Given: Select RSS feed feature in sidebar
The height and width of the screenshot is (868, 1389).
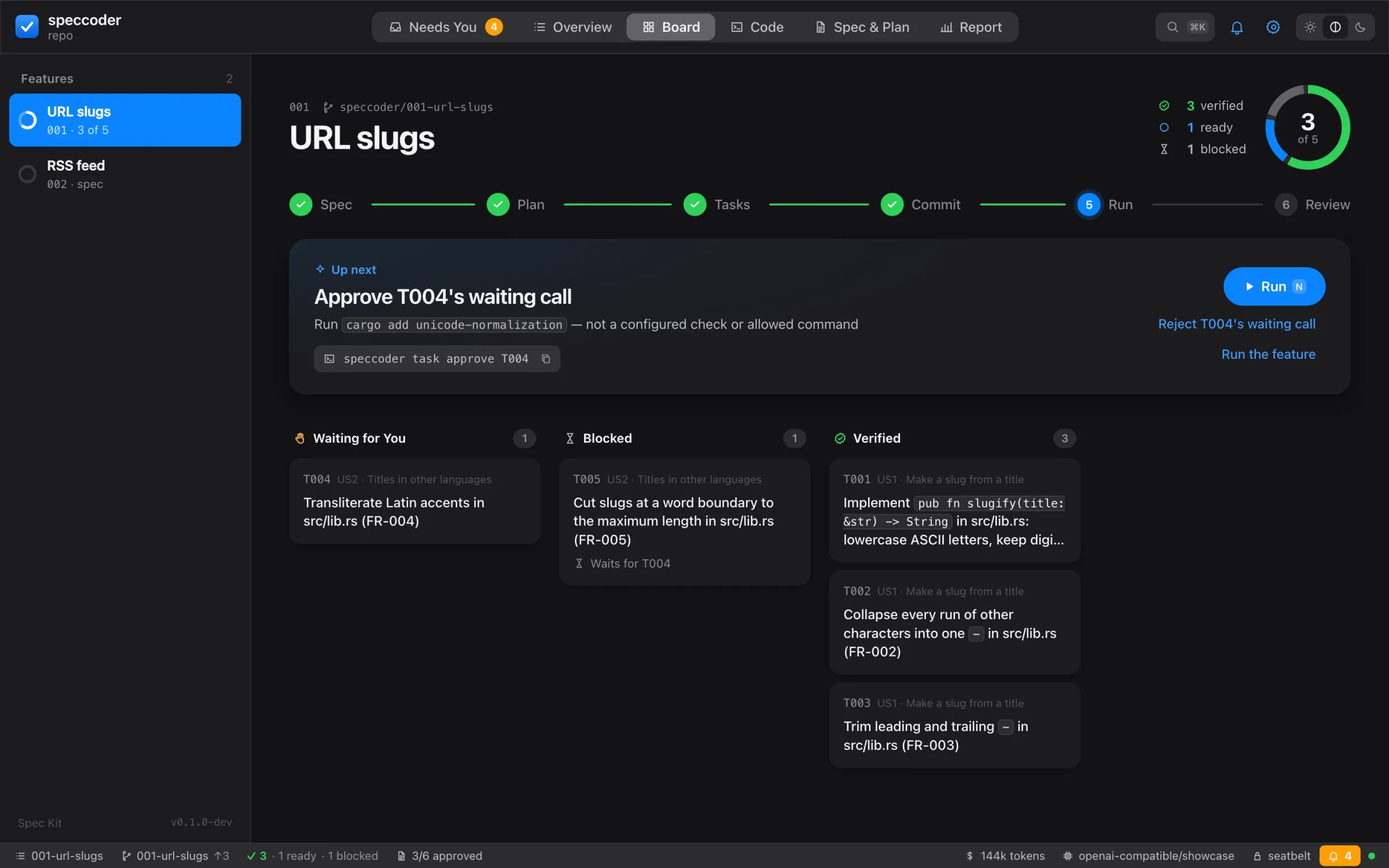Looking at the screenshot, I should pos(125,174).
